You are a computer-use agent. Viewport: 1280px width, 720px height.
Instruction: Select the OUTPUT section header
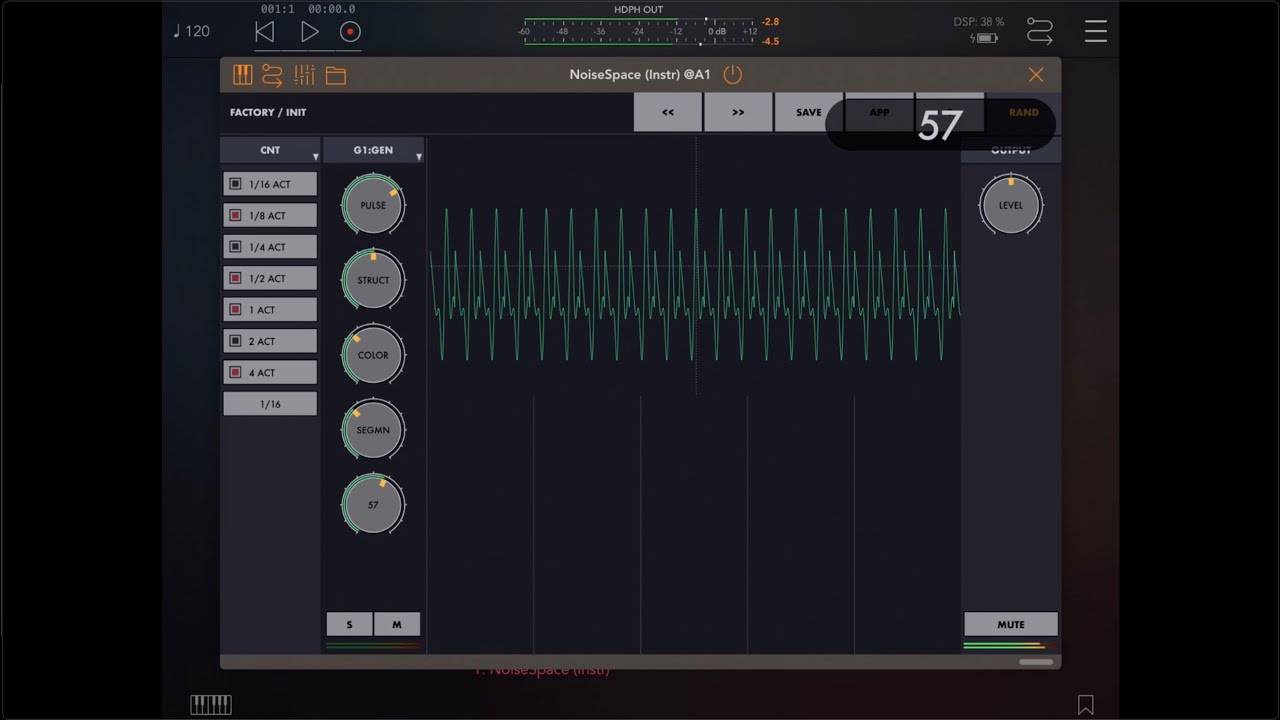coord(1011,150)
